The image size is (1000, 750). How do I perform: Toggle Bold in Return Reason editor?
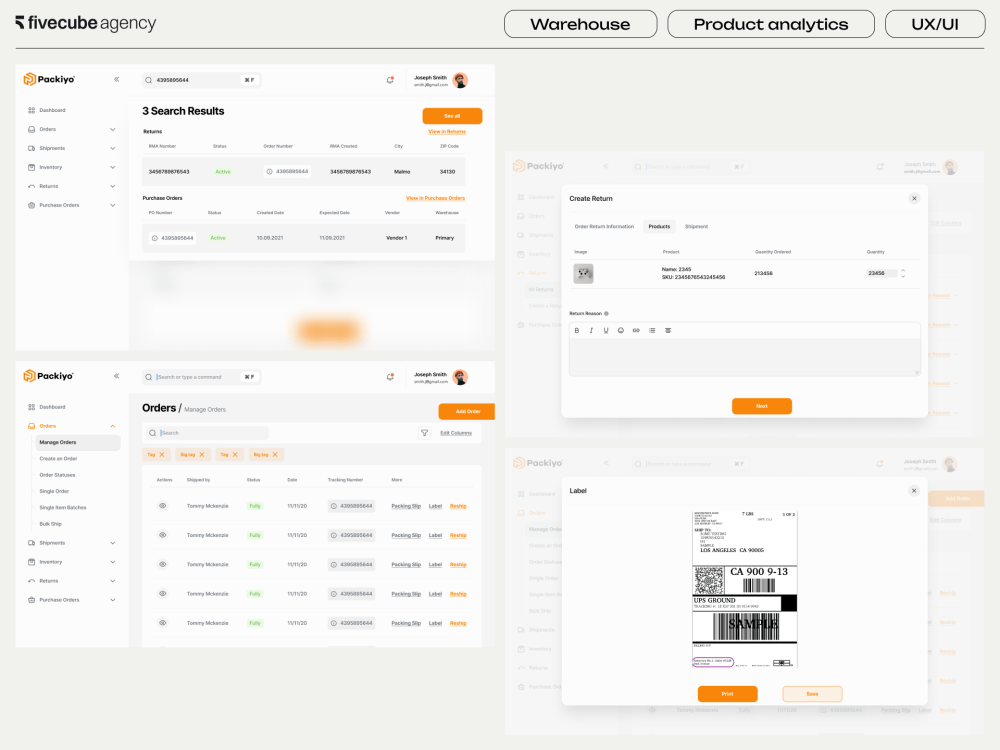(x=577, y=330)
